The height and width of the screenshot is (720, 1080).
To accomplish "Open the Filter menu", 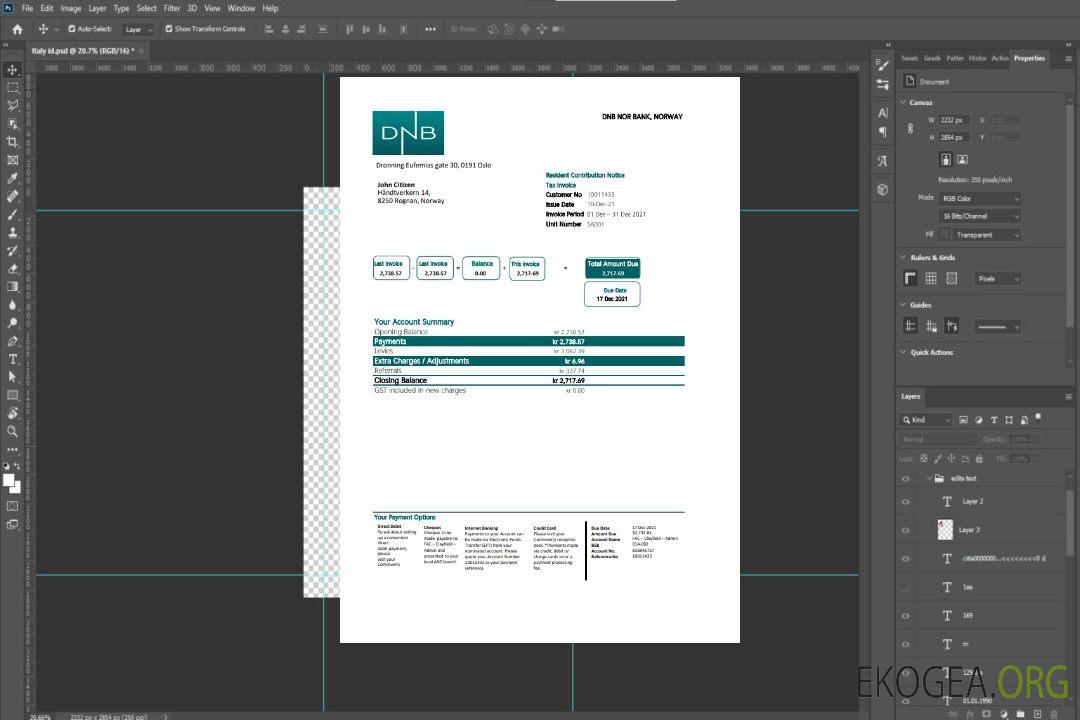I will 172,8.
